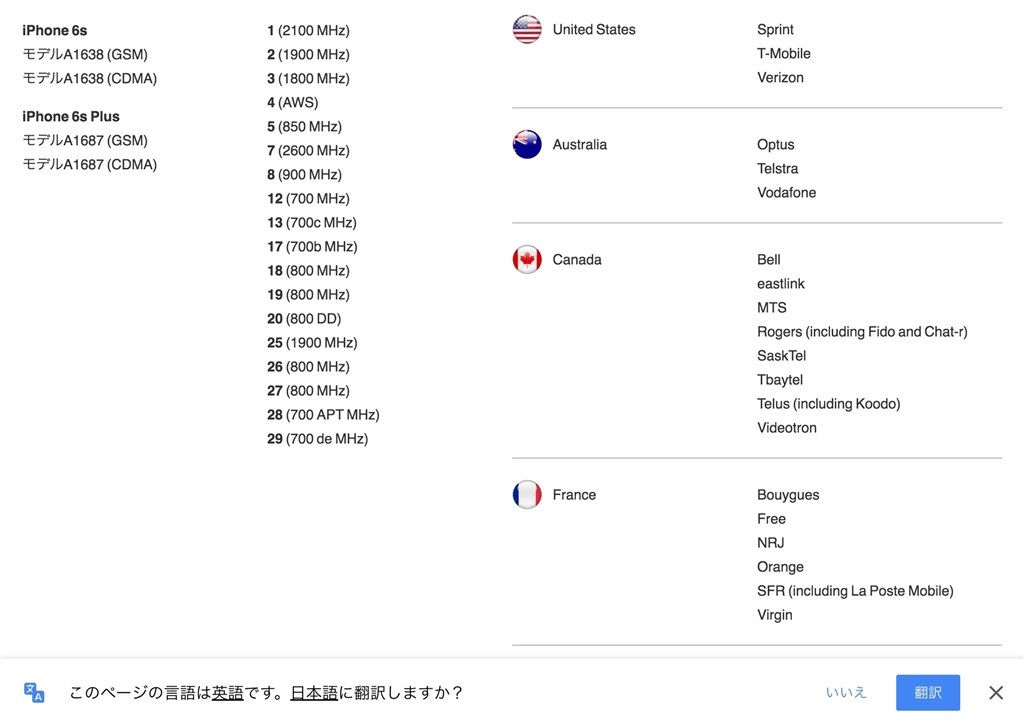Click band 19 (800 MHz)
1024x726 pixels.
pos(308,294)
